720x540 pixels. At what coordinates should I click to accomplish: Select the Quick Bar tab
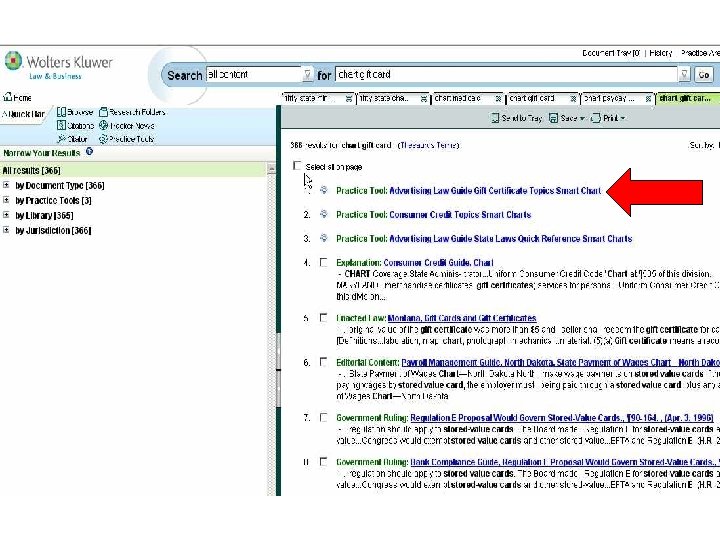pyautogui.click(x=23, y=114)
